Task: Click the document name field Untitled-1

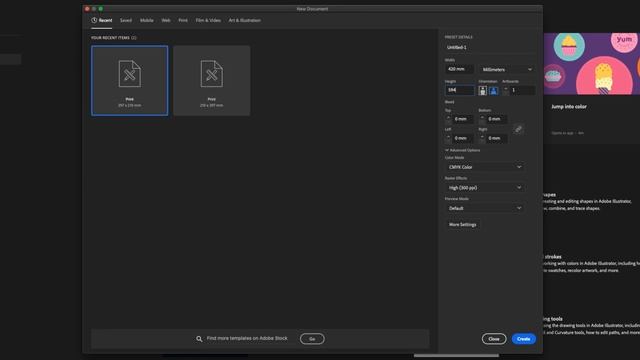Action: click(489, 47)
